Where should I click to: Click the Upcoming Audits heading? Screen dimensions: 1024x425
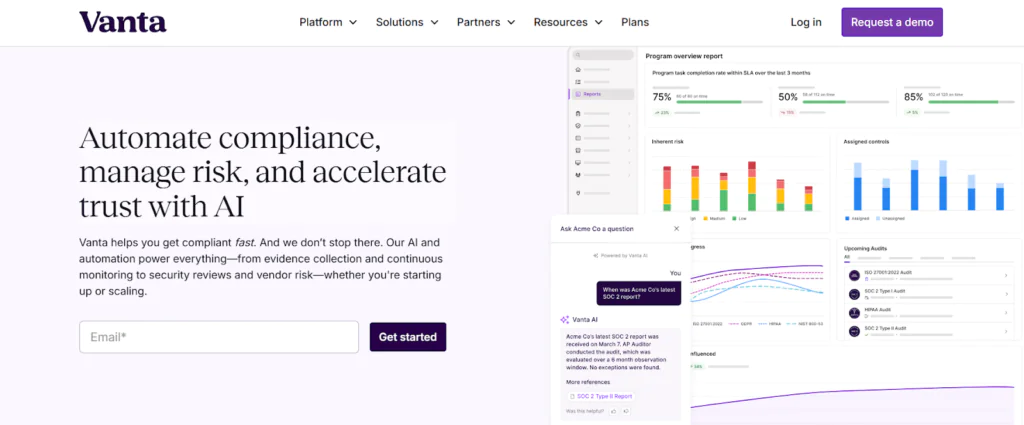(865, 249)
